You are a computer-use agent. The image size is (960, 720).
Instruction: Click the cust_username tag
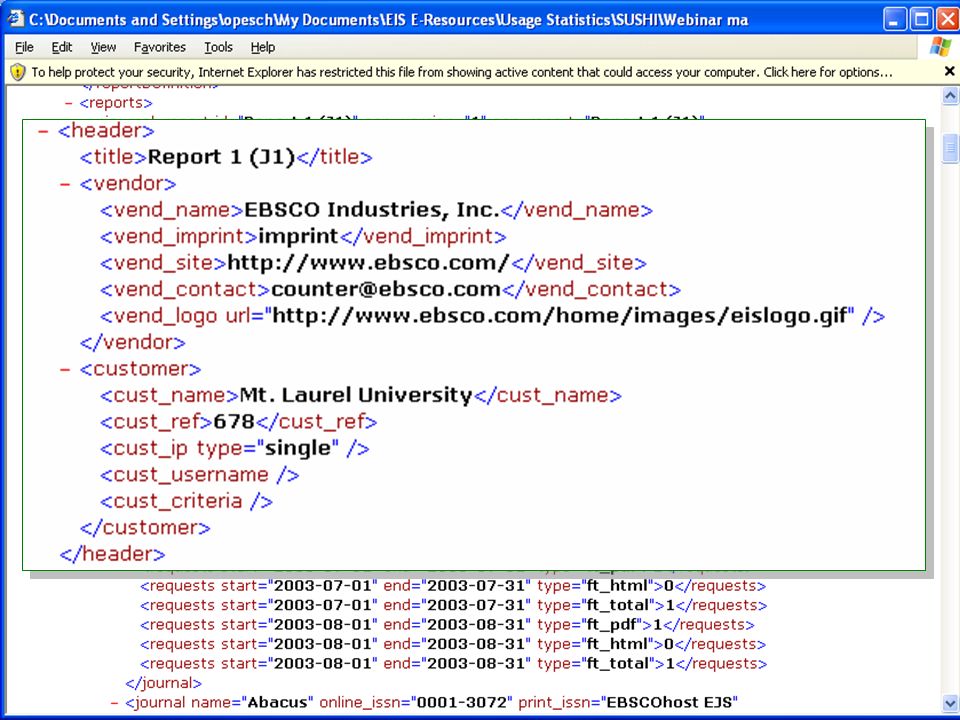coord(200,475)
